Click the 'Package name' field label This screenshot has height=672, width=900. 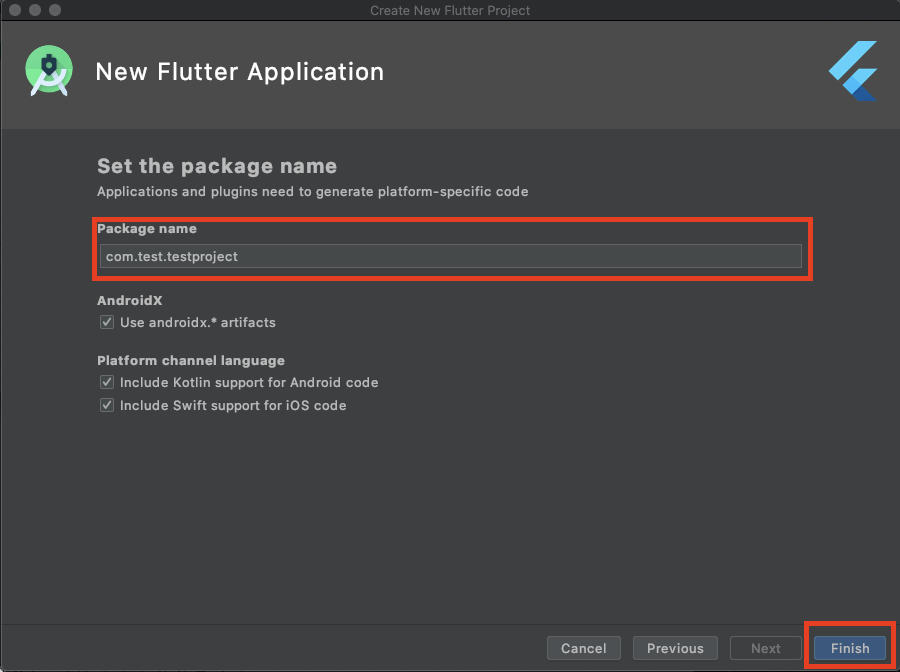(147, 228)
